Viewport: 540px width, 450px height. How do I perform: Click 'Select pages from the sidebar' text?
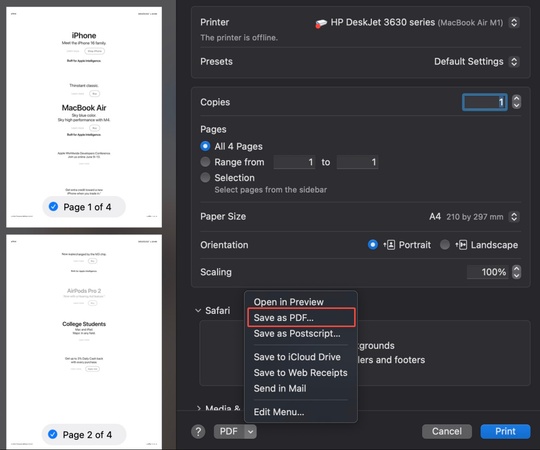[271, 190]
